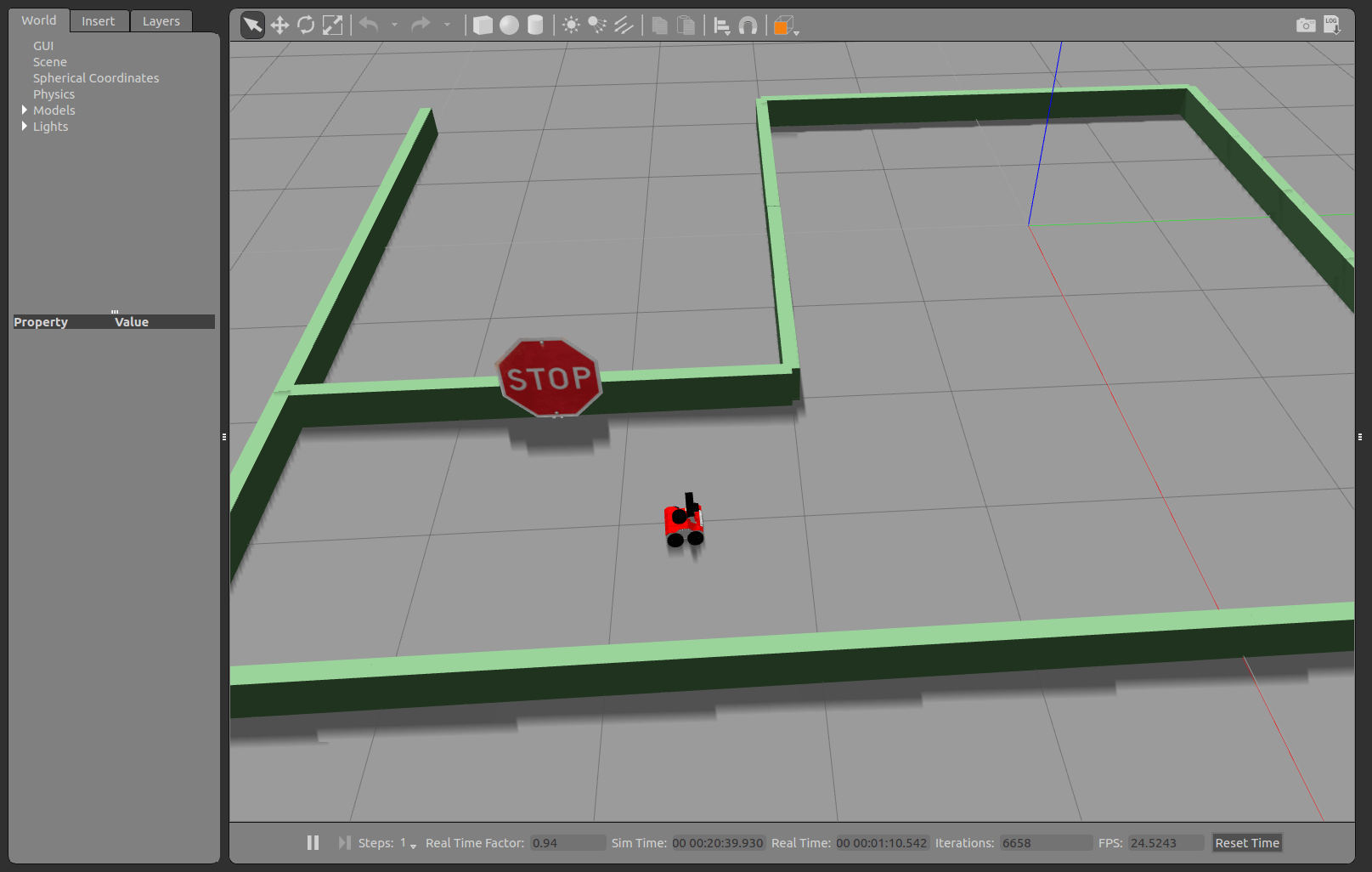Open the undo history dropdown arrow
The image size is (1372, 872).
coord(394,25)
